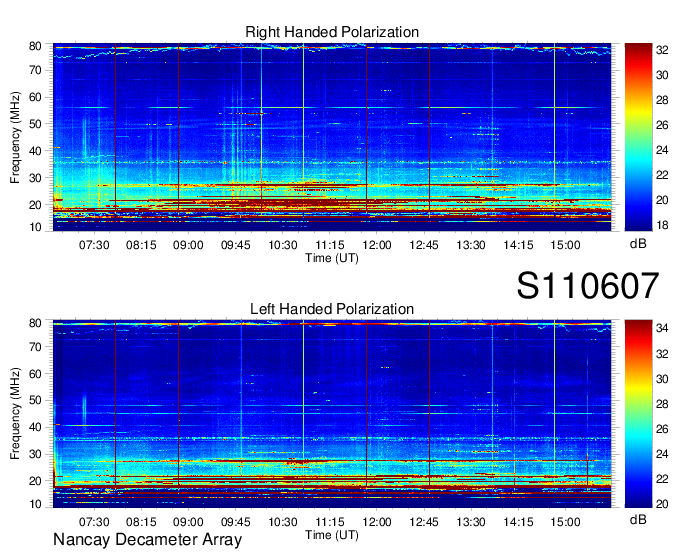Screen dimensions: 680x552
Task: Click the 09:45 tick under Left Handed plot
Action: [235, 522]
